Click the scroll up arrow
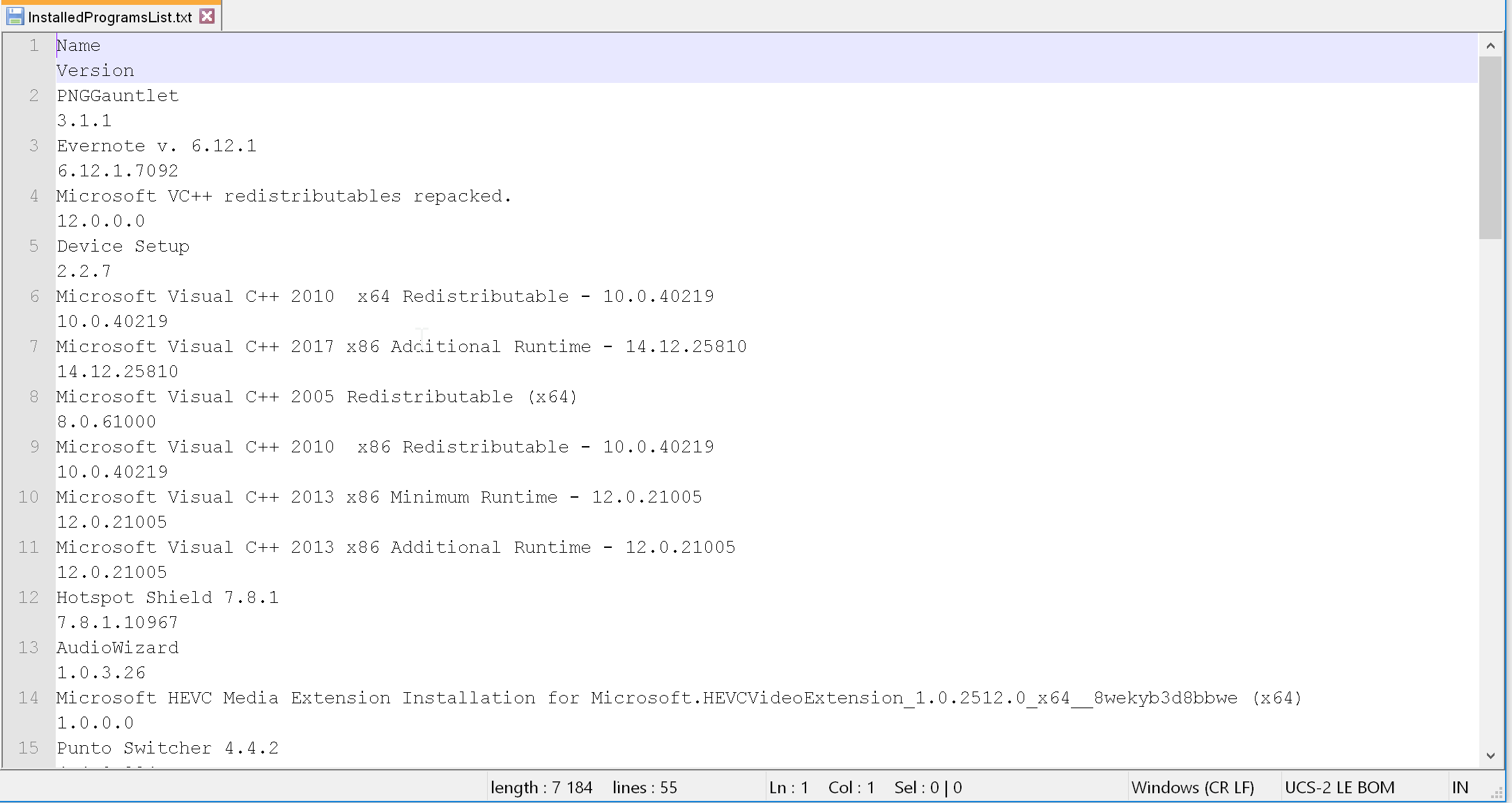The height and width of the screenshot is (803, 1512). tap(1490, 46)
